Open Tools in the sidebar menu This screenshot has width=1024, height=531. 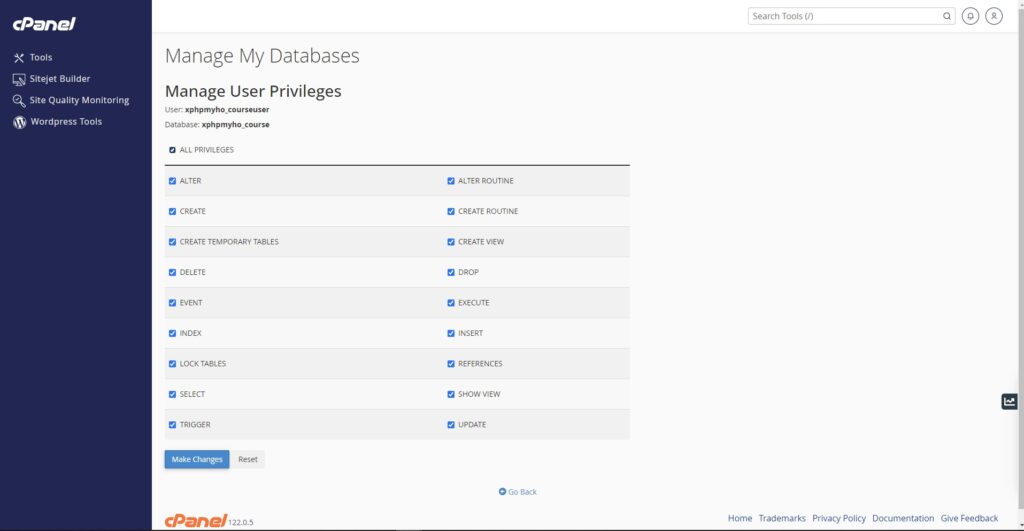[40, 57]
